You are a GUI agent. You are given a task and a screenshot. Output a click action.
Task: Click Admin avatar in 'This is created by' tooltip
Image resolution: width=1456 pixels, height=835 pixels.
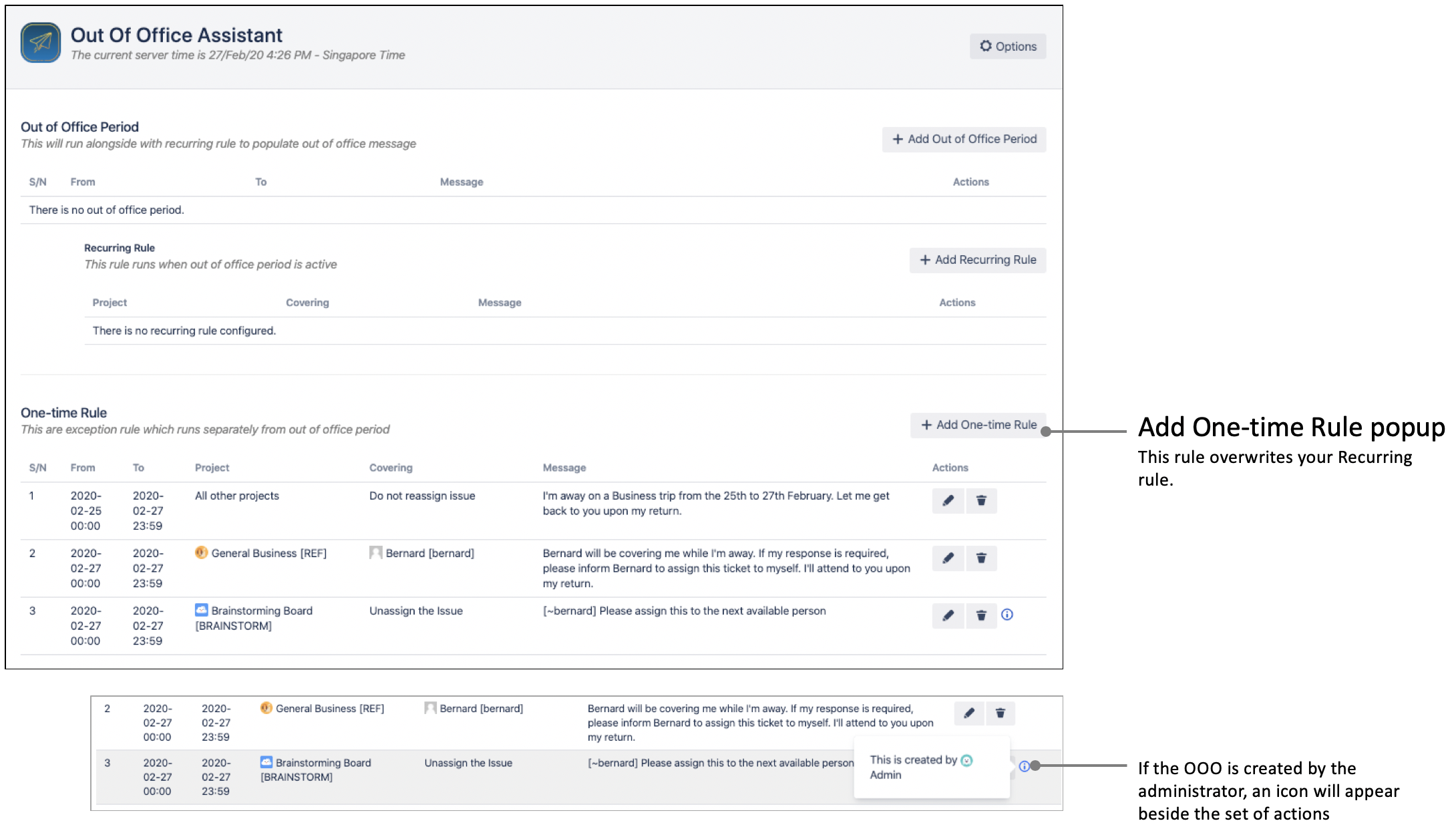(x=966, y=761)
